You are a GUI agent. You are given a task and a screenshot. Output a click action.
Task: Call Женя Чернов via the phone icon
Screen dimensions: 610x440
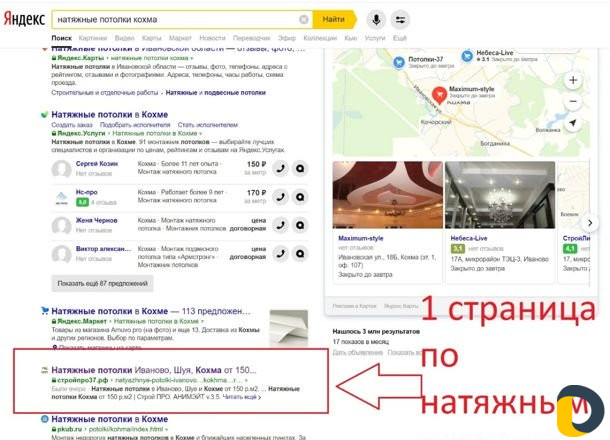(x=280, y=225)
